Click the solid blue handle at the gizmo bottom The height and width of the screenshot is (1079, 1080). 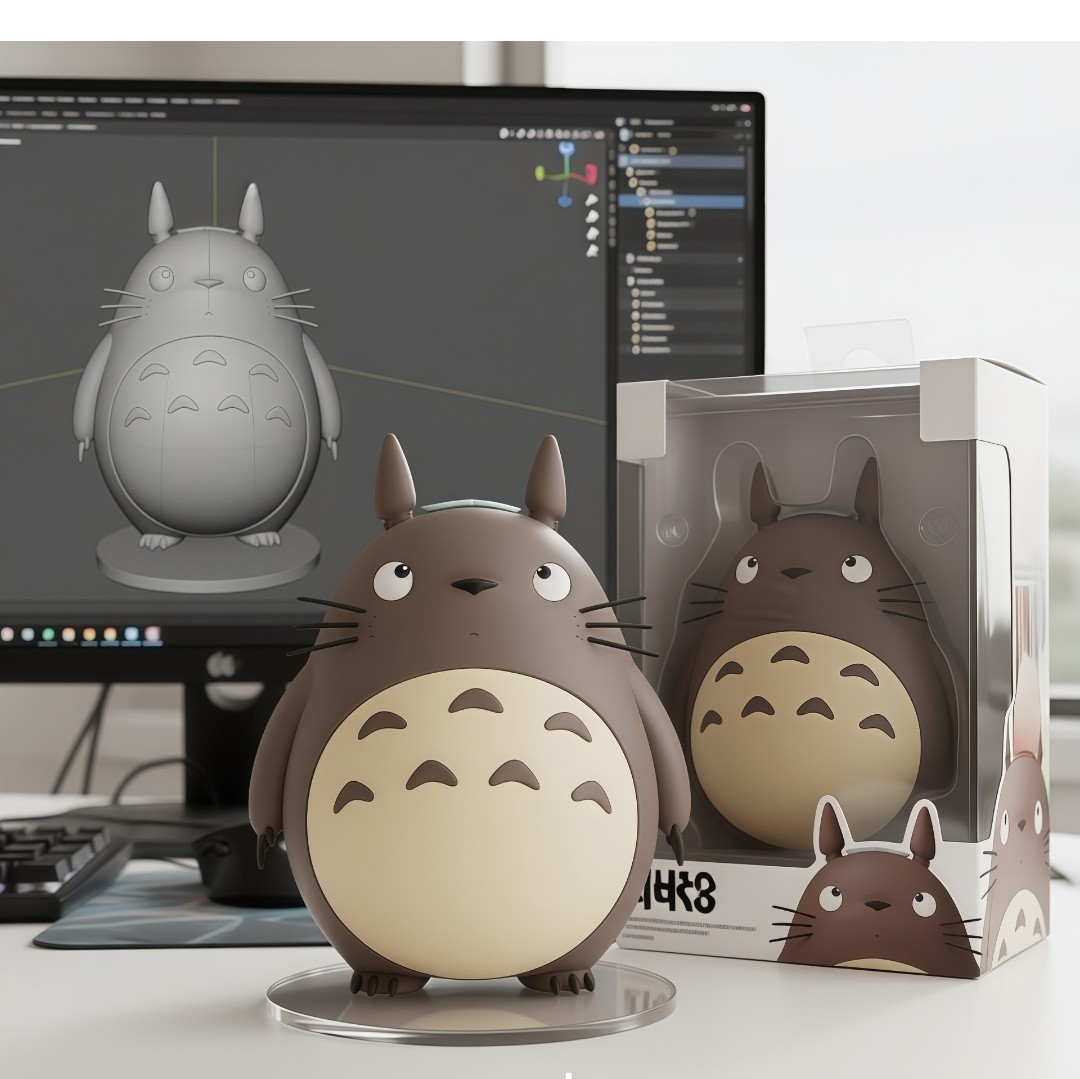pos(565,201)
